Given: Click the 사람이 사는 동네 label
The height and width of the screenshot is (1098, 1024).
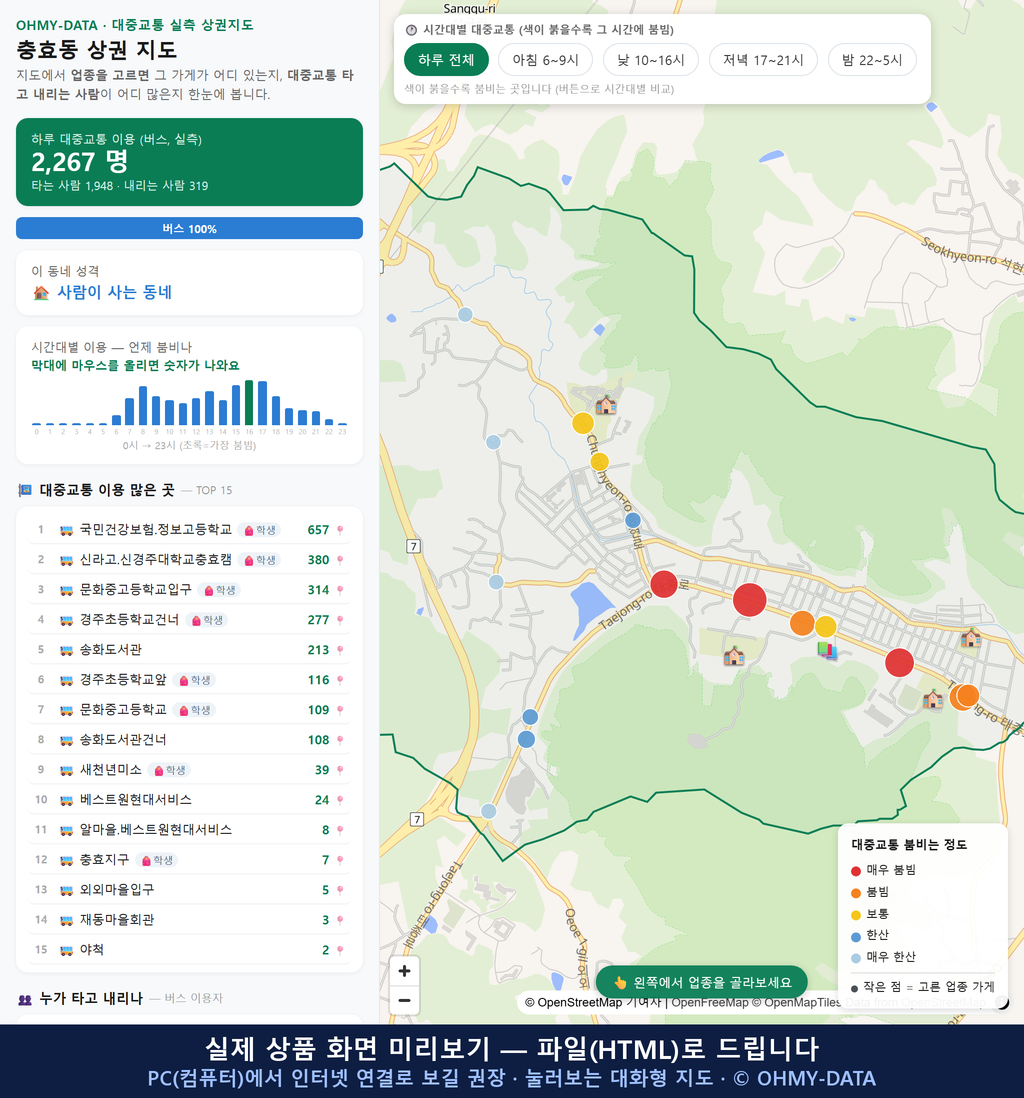Looking at the screenshot, I should (x=114, y=293).
